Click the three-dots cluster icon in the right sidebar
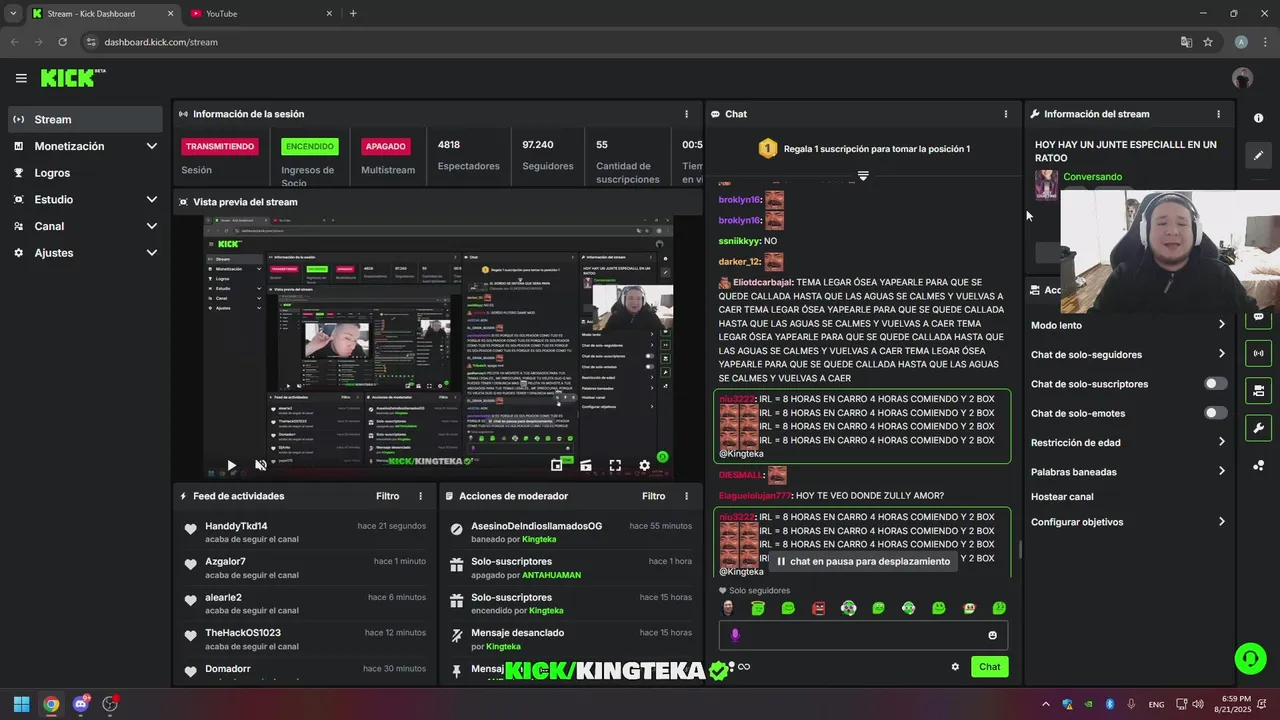 [x=1258, y=466]
